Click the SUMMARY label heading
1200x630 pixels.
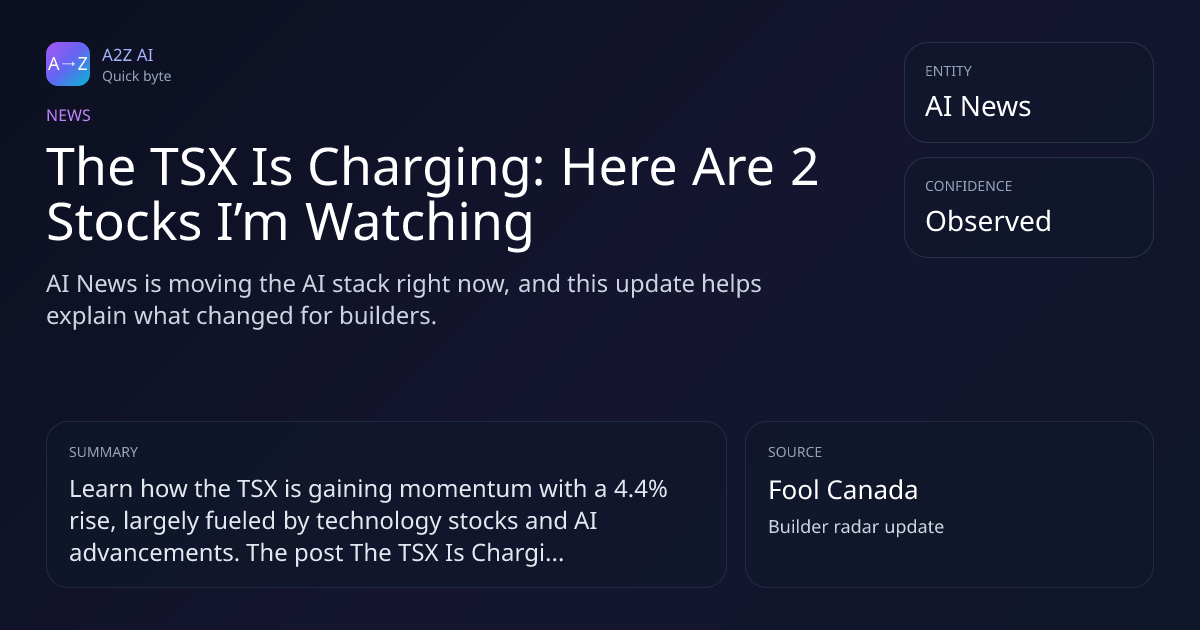coord(103,452)
